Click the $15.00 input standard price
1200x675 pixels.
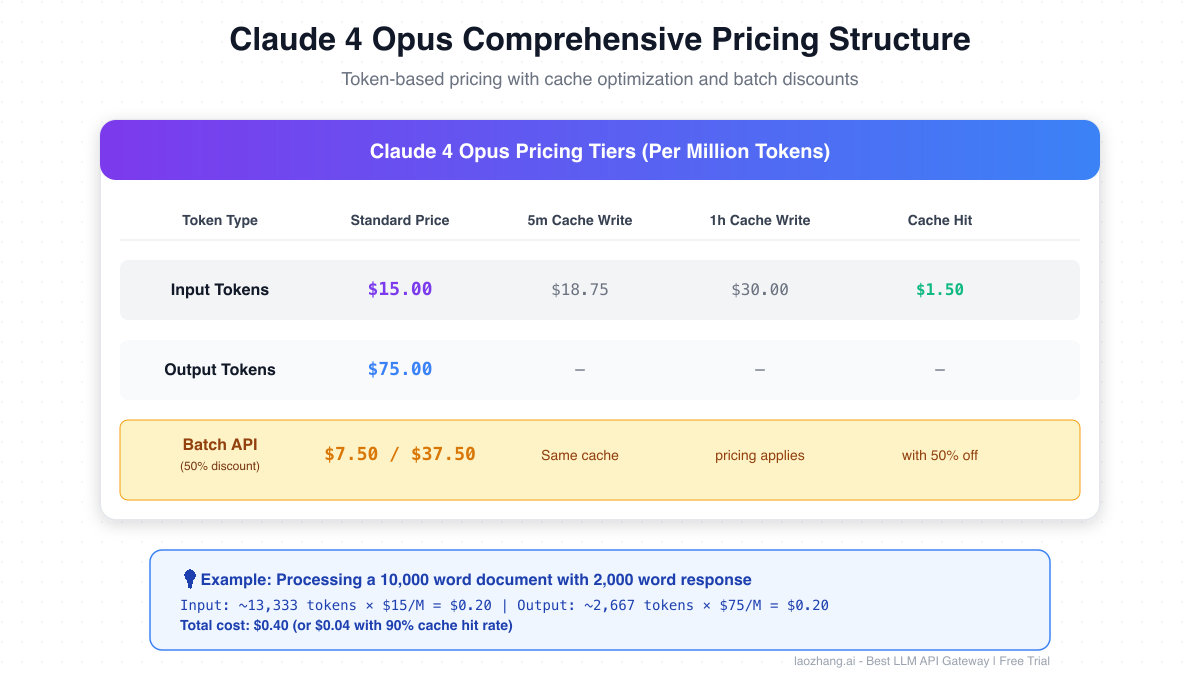point(400,290)
